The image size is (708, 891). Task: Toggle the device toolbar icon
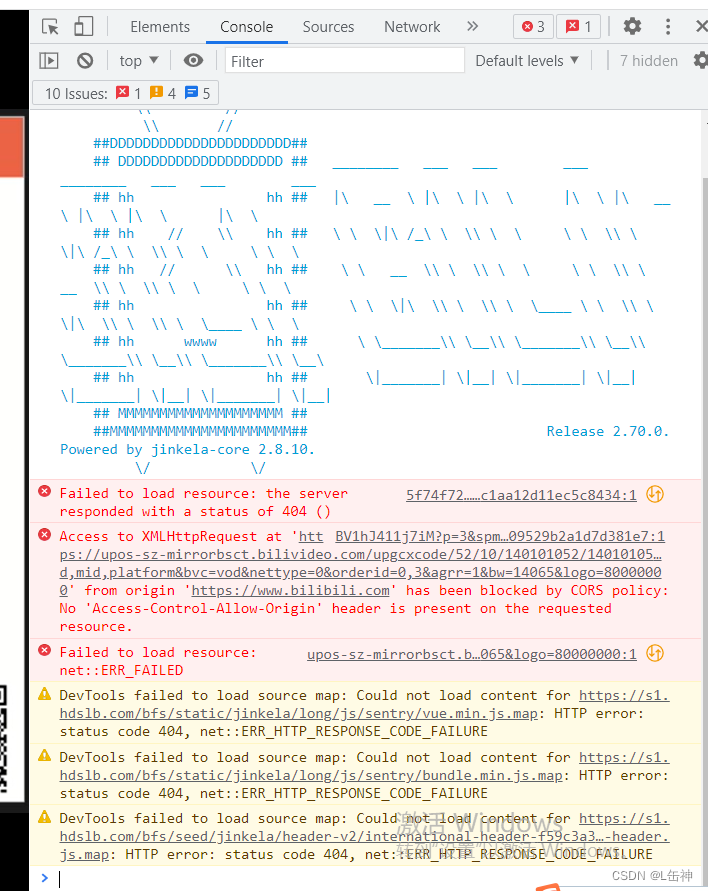point(84,26)
